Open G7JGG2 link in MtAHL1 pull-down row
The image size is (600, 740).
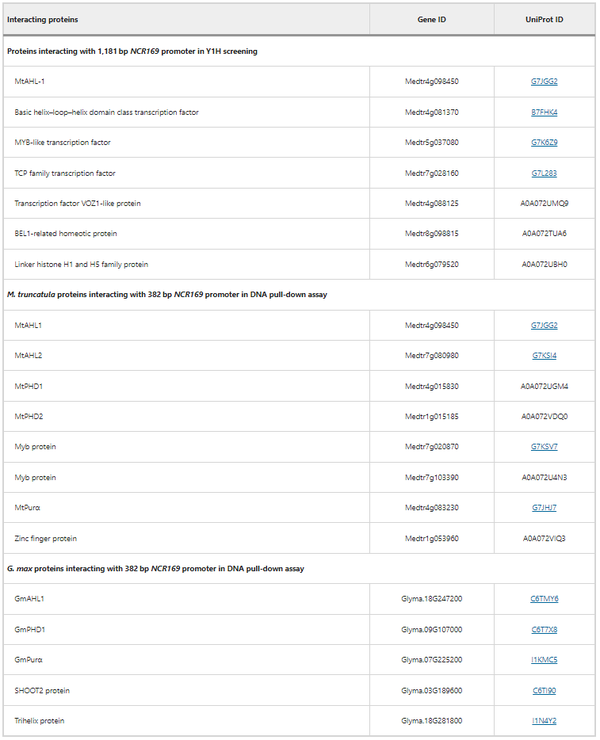click(544, 325)
